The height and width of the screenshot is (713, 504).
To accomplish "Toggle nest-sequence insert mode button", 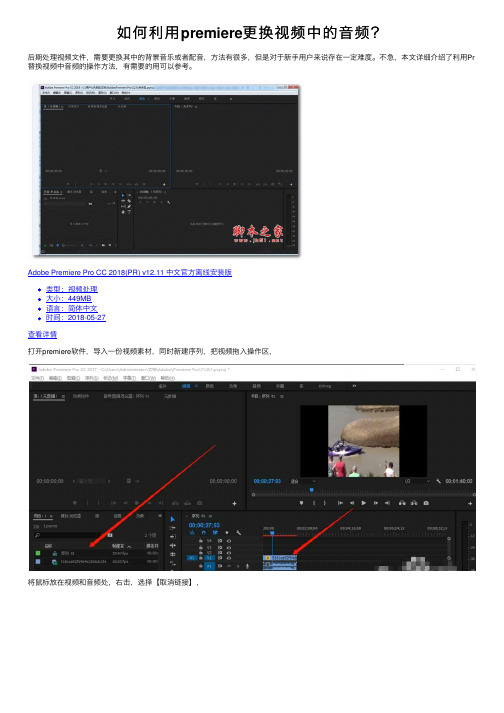I will click(192, 532).
